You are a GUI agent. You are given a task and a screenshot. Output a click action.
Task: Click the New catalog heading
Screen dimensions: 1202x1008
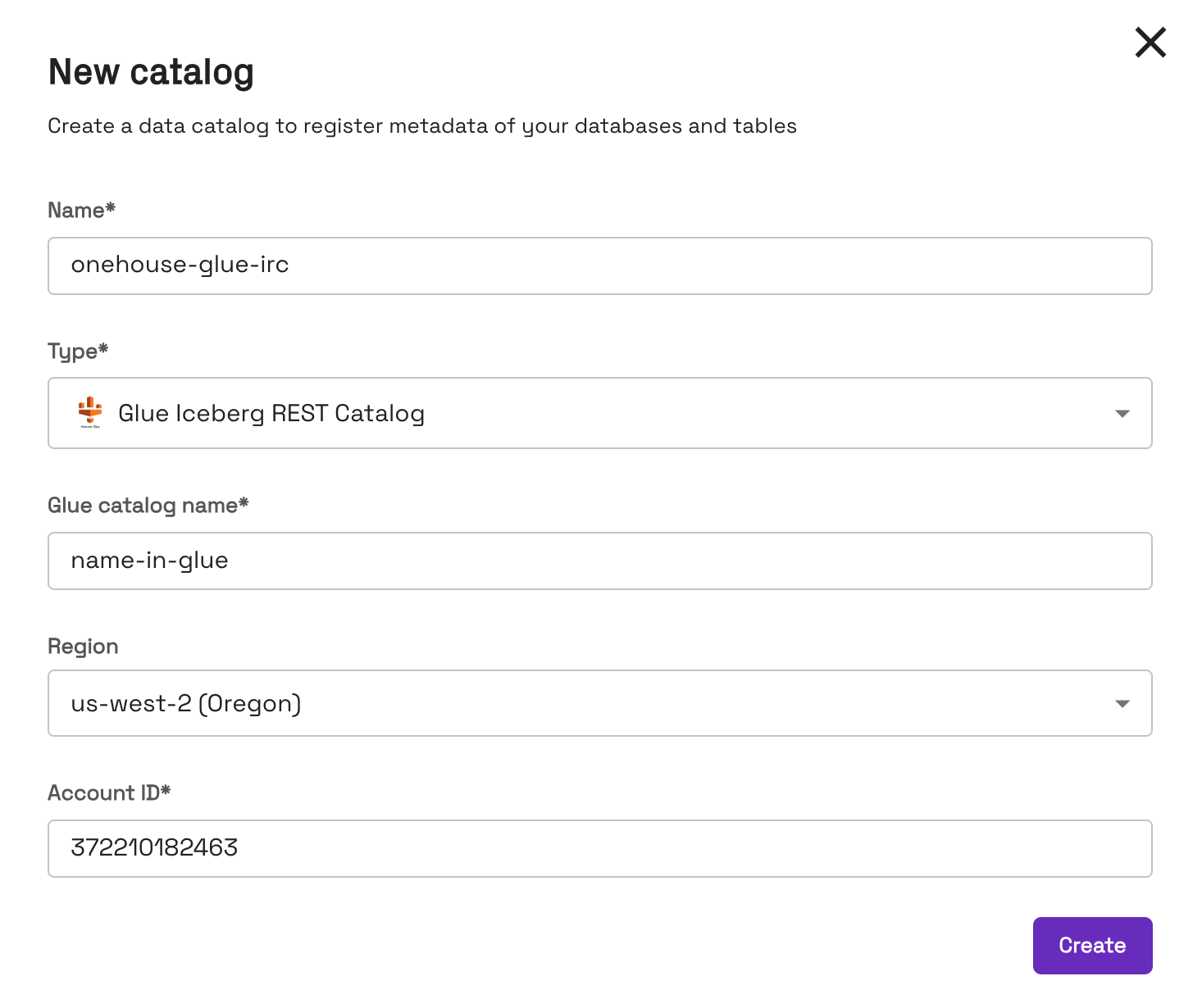pos(151,72)
